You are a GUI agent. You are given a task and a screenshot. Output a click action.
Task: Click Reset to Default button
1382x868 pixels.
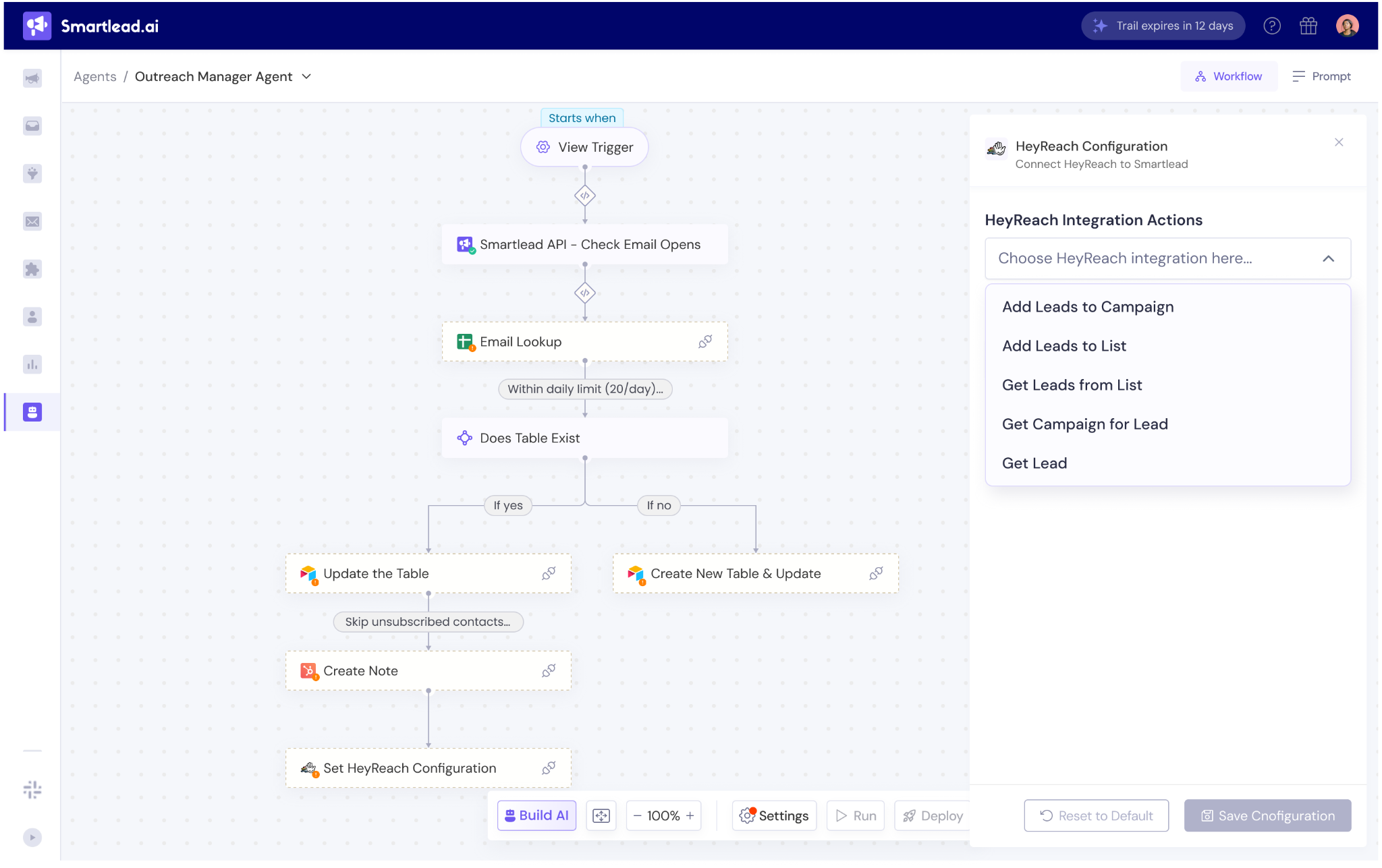click(x=1096, y=815)
